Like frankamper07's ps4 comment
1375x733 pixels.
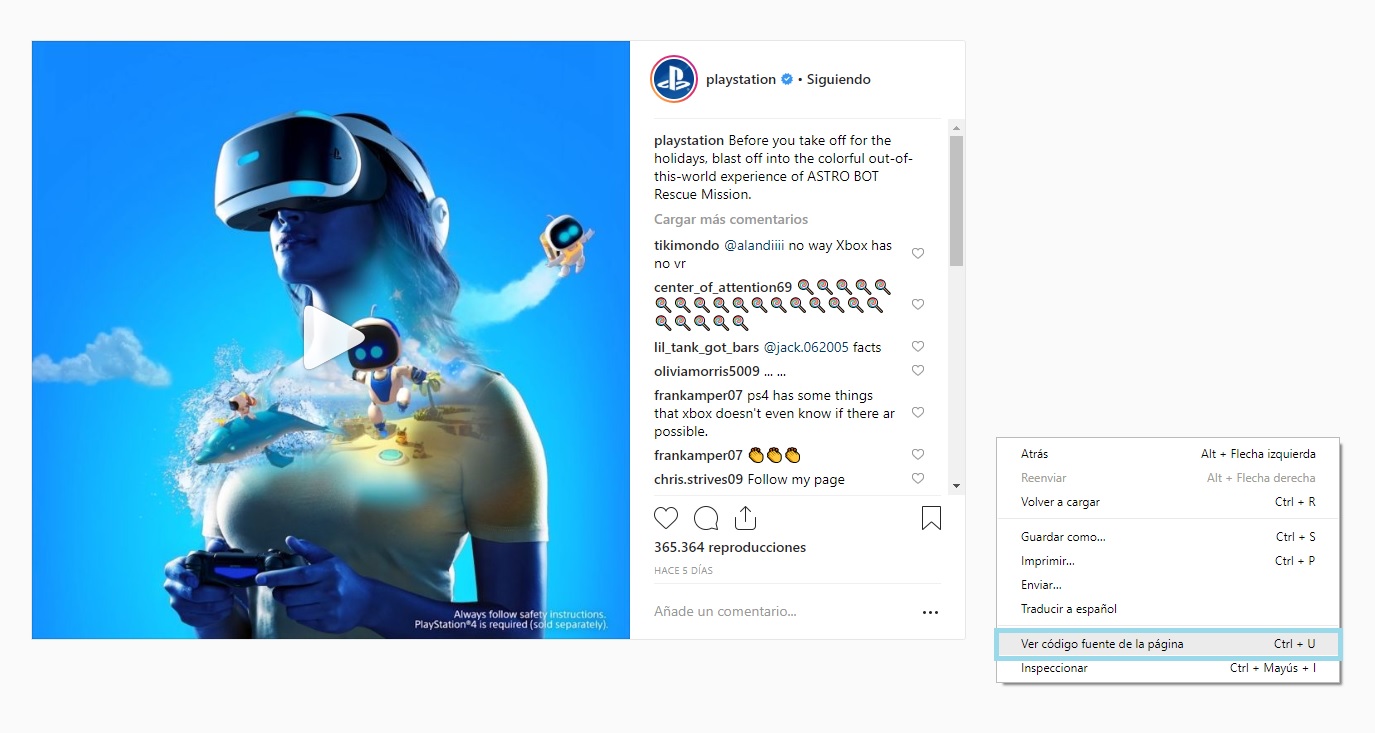pos(918,413)
